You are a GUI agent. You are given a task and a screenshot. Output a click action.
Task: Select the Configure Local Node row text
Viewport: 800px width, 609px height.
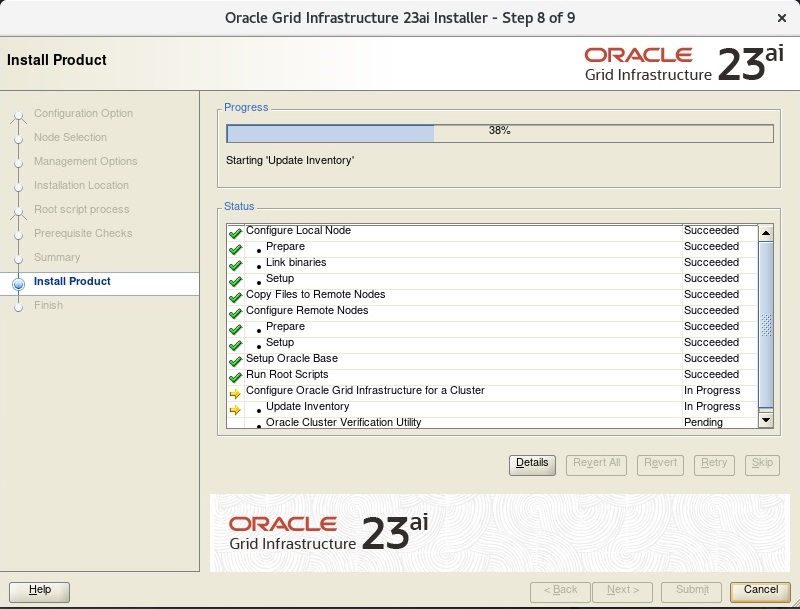click(298, 231)
